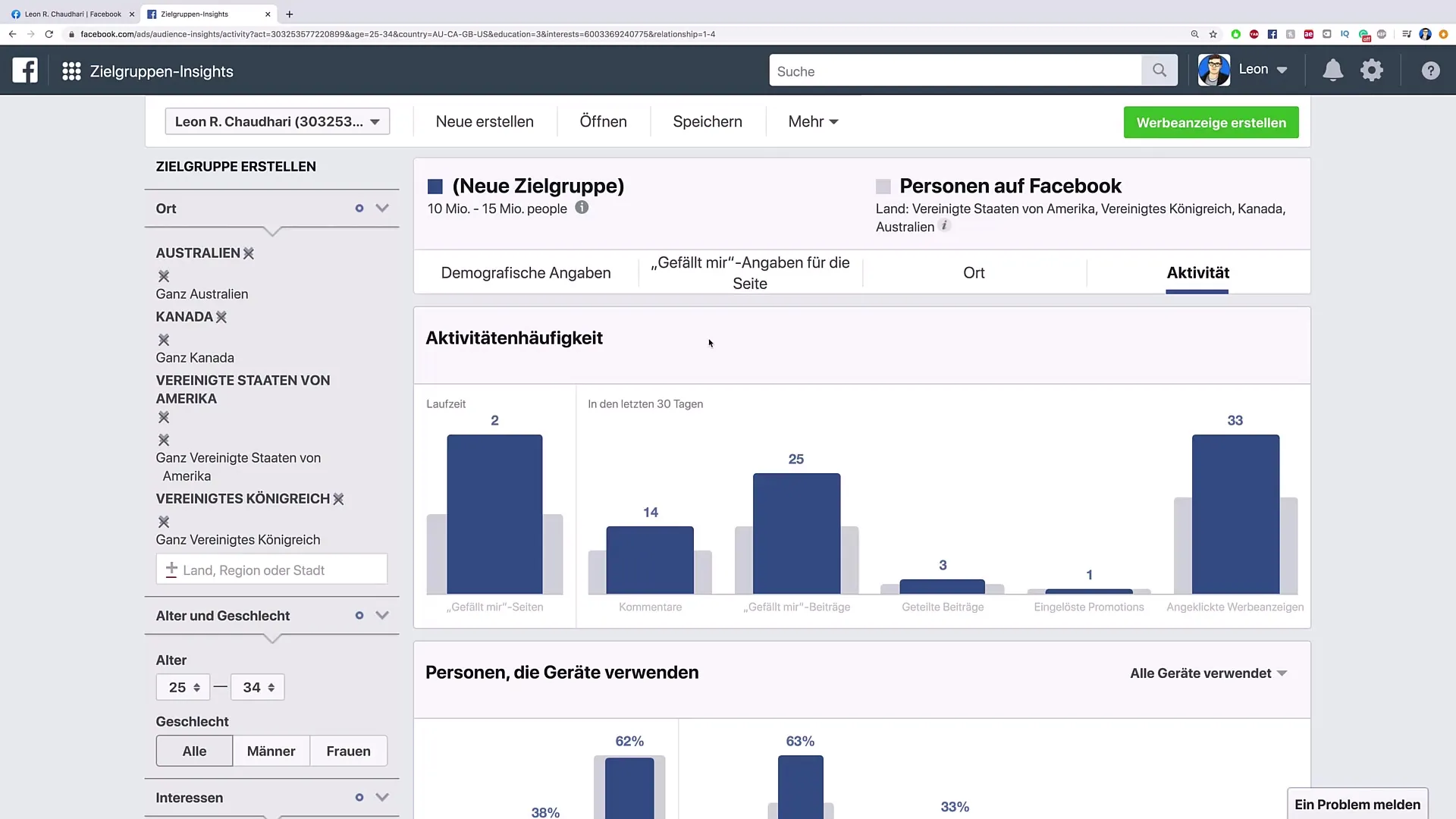Toggle Interessen section status circle

359,798
